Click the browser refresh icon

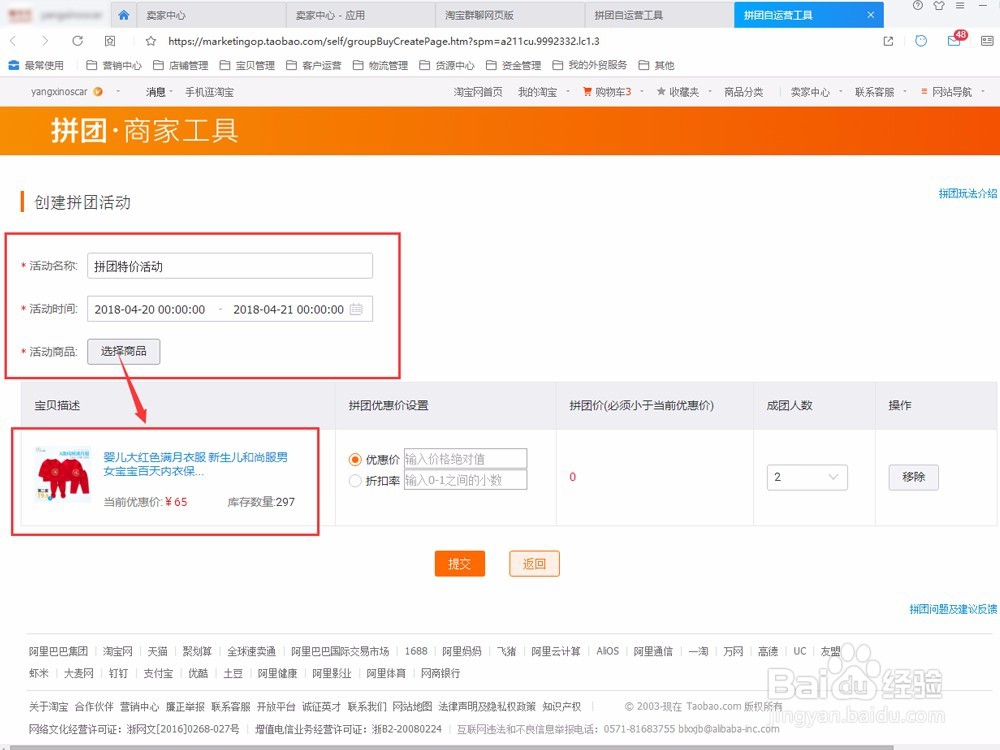tap(78, 41)
